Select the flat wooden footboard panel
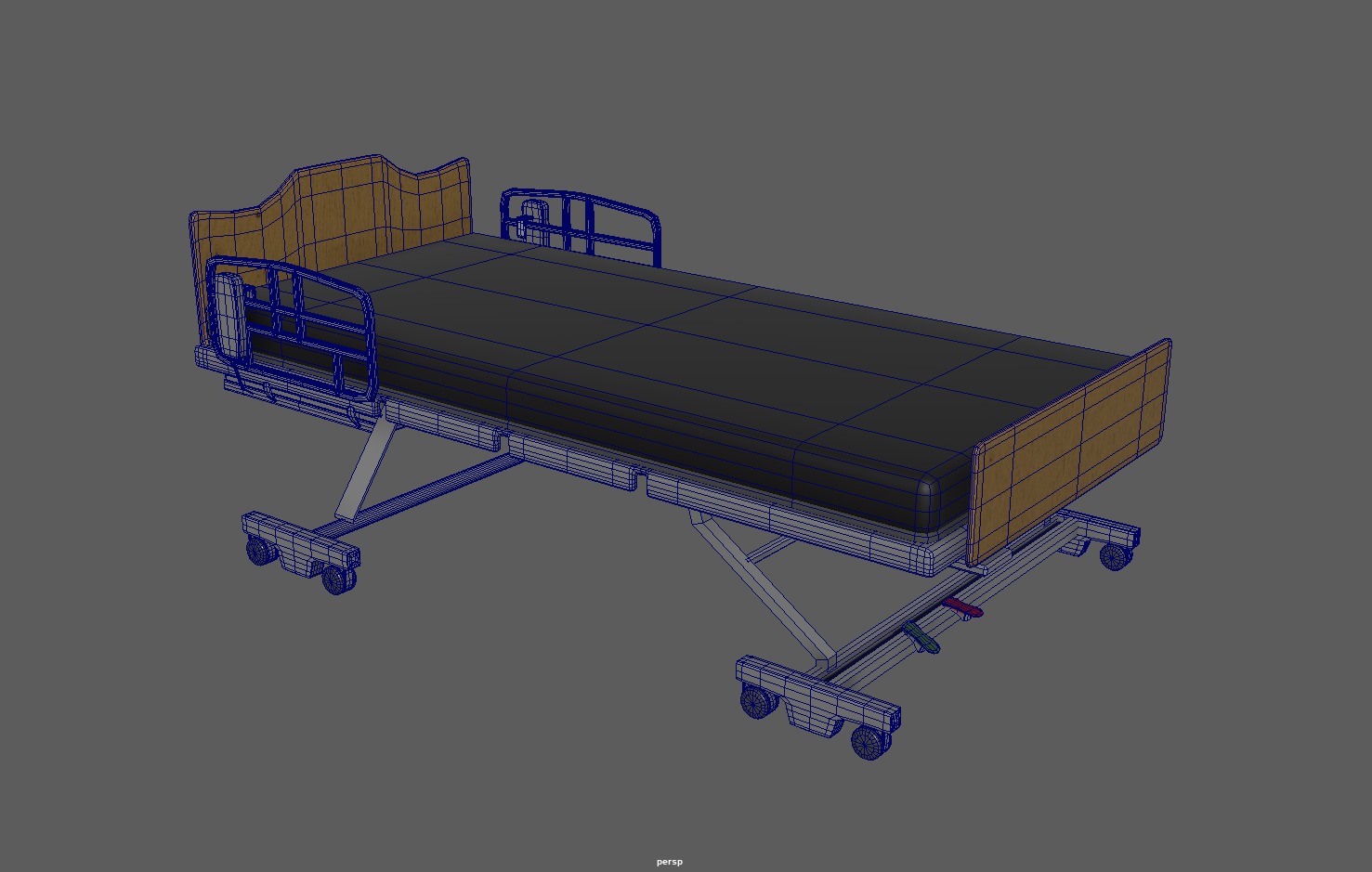Viewport: 1372px width, 872px height. (1071, 450)
